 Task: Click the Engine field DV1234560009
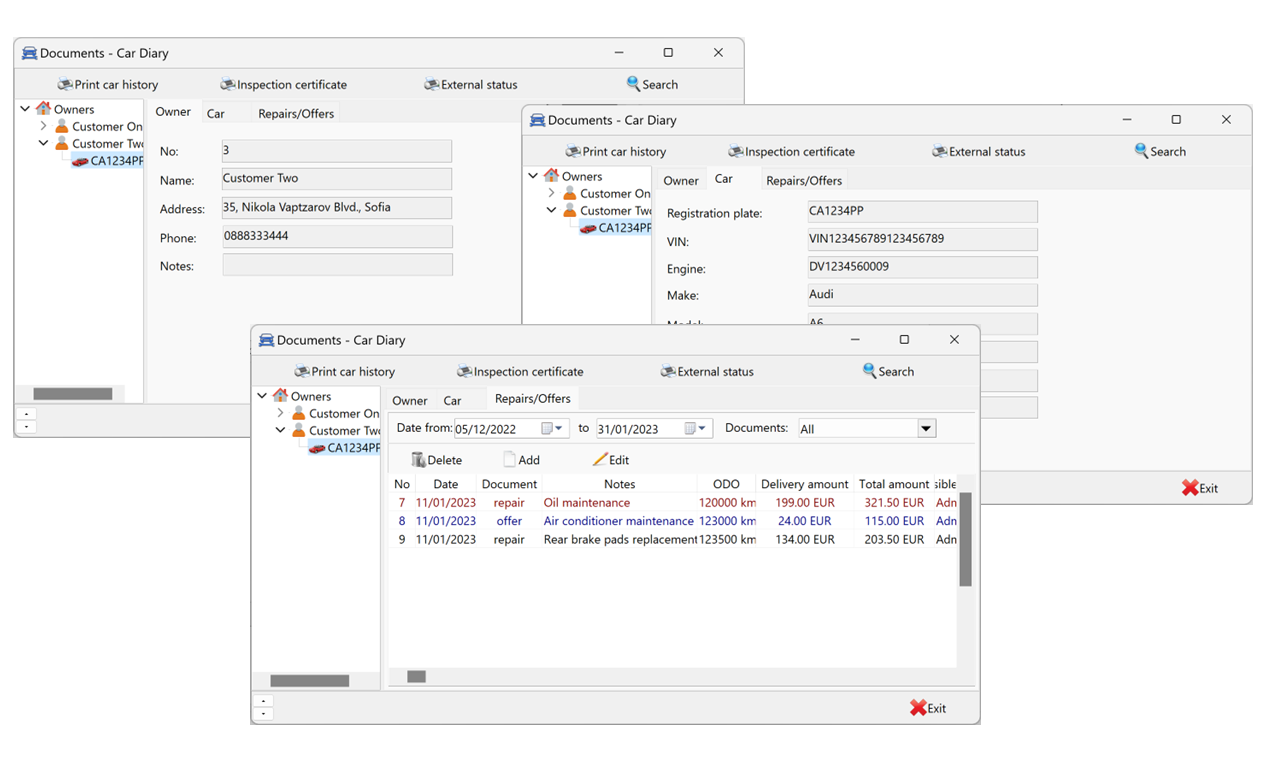(923, 268)
